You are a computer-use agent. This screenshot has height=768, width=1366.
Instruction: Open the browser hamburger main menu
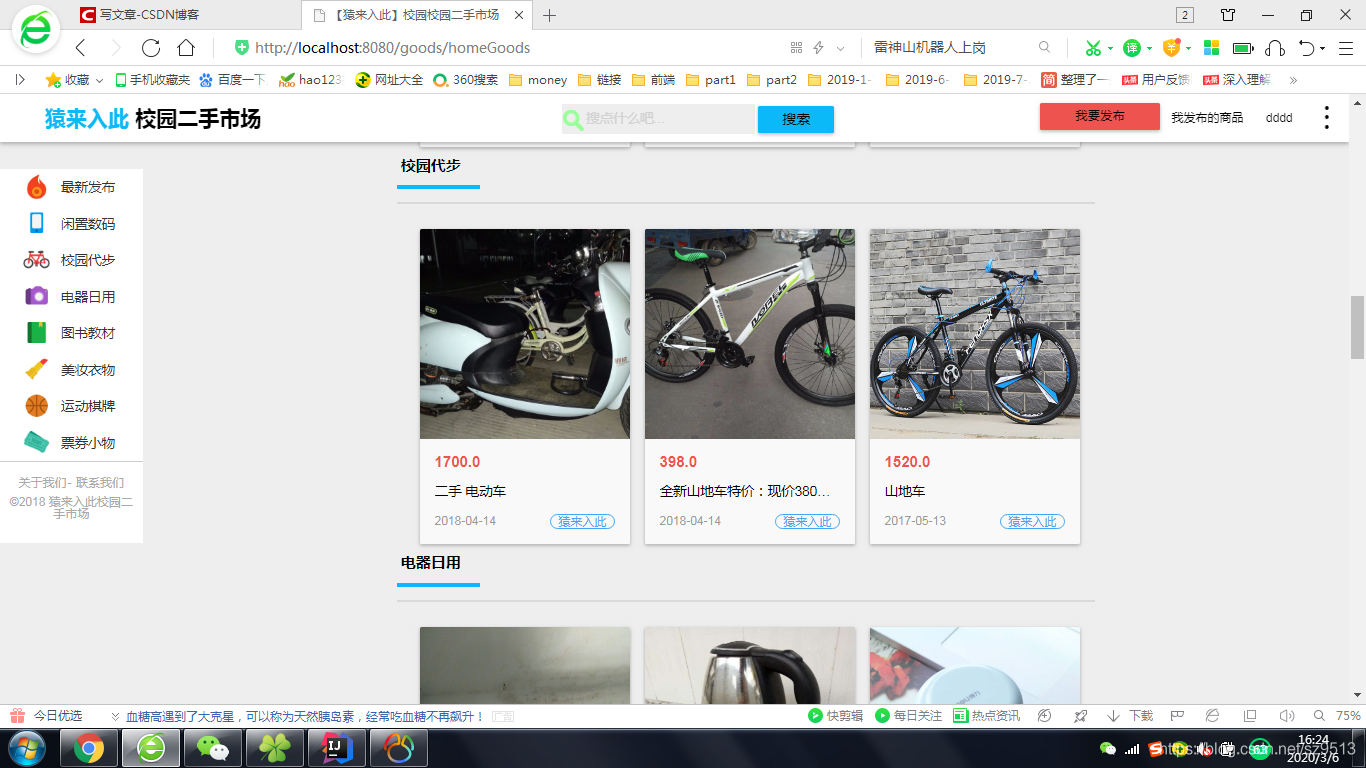click(x=1346, y=48)
